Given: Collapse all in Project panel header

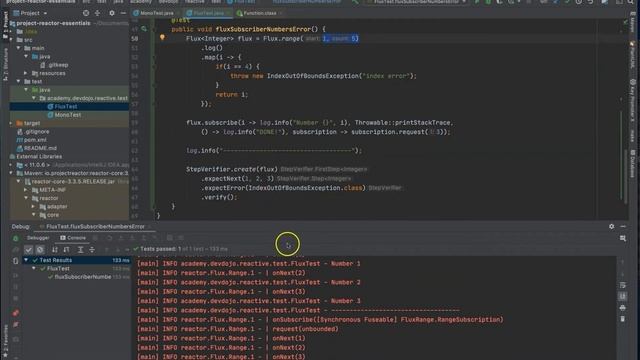Looking at the screenshot, I should pos(98,13).
